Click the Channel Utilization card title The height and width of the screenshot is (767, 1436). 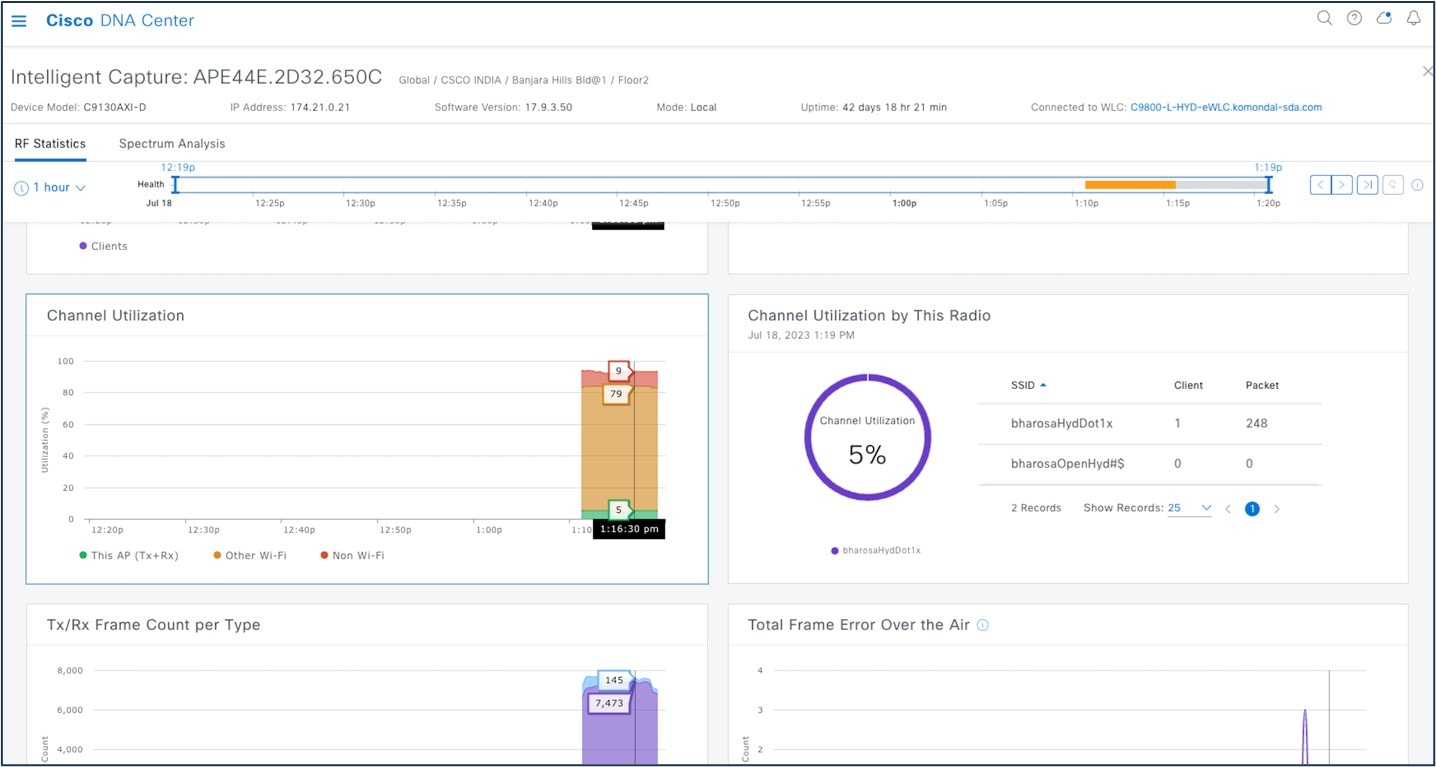coord(116,315)
